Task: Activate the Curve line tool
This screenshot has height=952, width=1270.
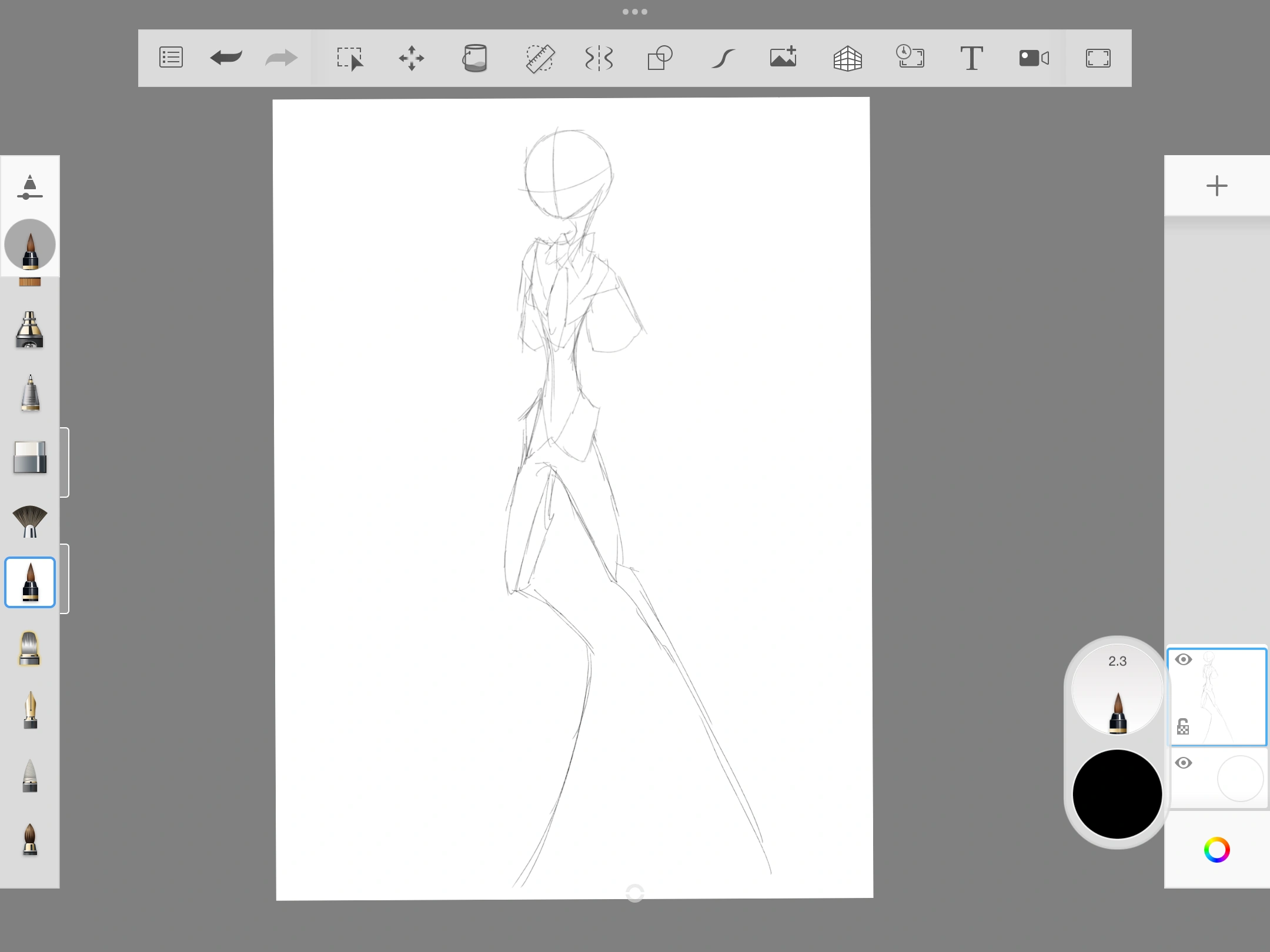Action: [723, 58]
